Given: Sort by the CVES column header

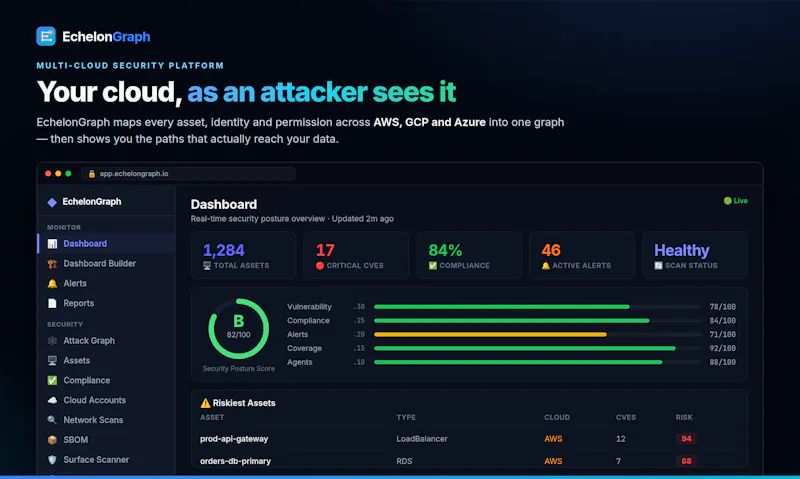Looking at the screenshot, I should [626, 417].
